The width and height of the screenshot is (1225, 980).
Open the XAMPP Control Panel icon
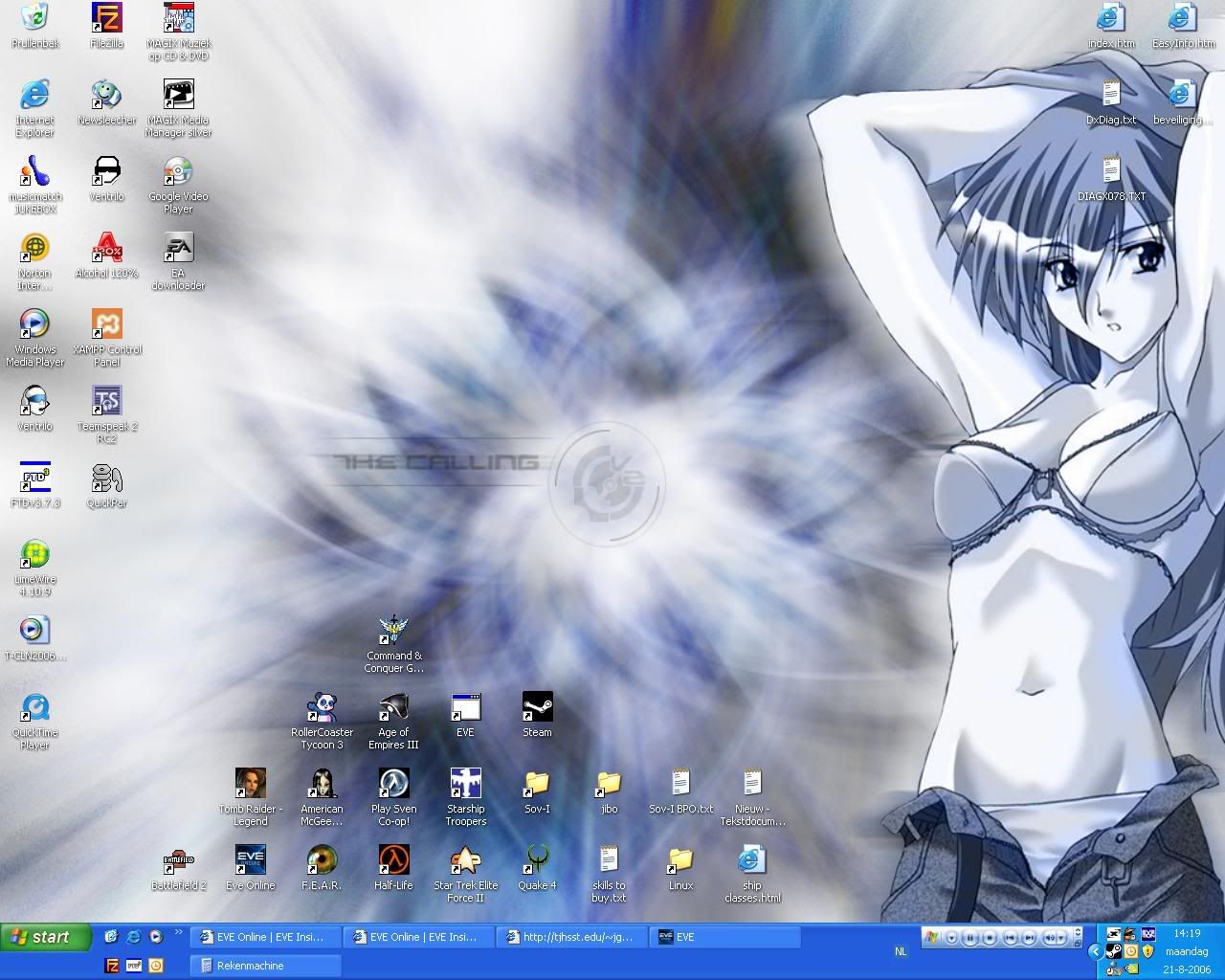point(106,326)
